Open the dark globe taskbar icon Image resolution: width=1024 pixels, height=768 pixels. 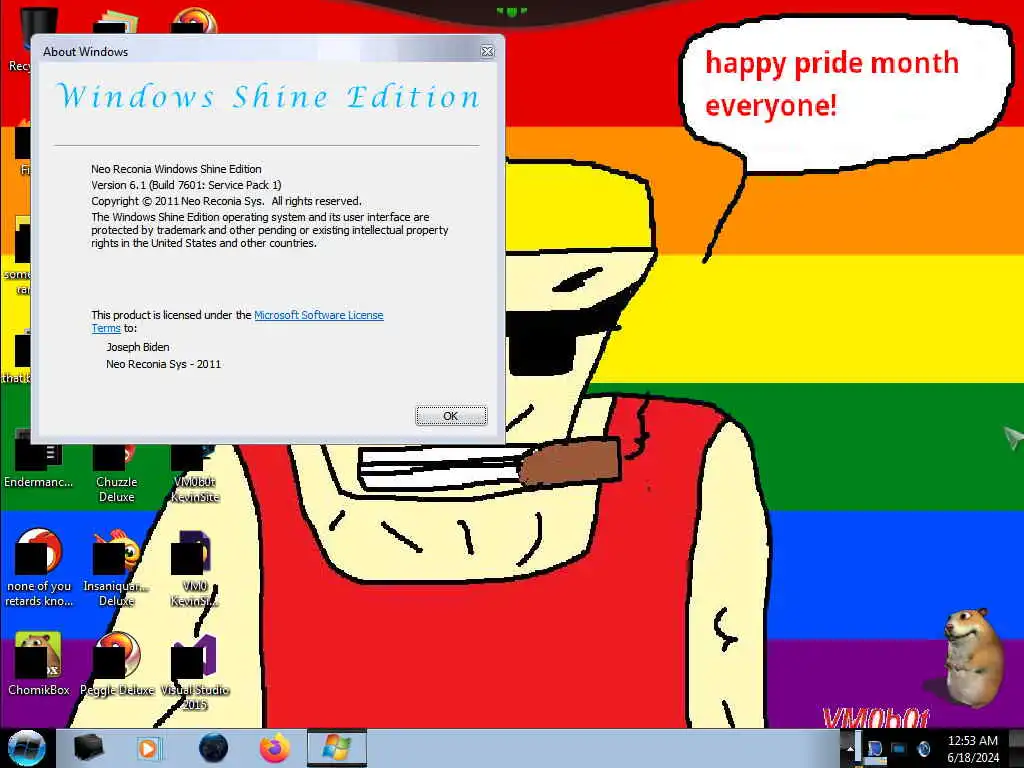tap(213, 748)
